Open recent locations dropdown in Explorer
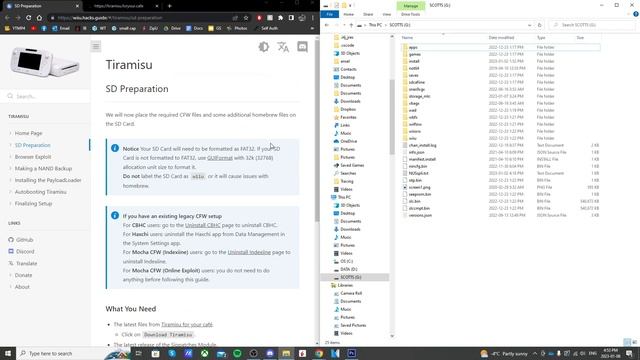 344,25
